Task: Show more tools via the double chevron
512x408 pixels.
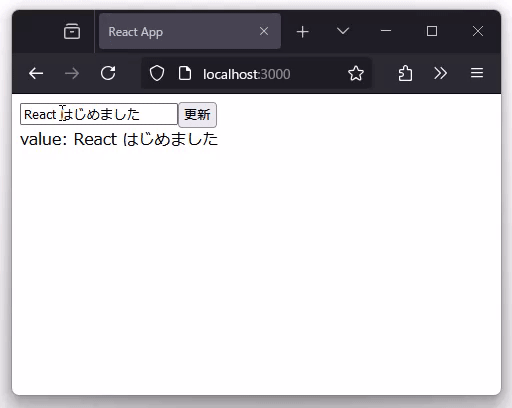Action: (x=441, y=73)
